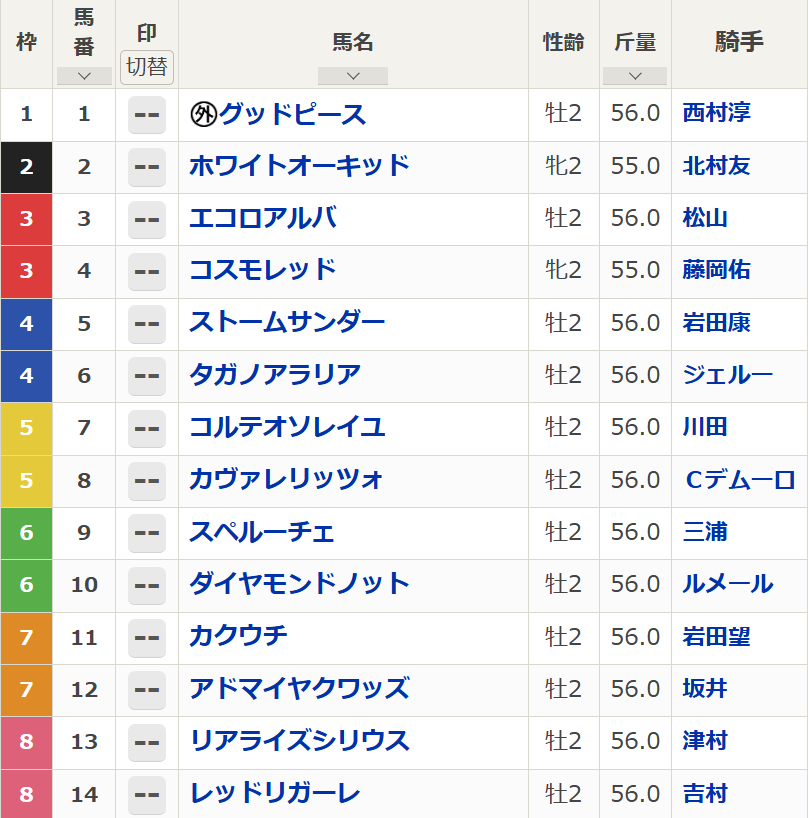
Task: Set the mark for ダイヤモンドノット row
Action: 147,585
